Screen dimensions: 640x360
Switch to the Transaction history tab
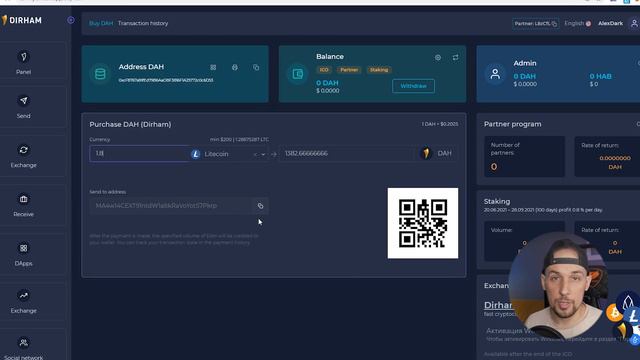143,23
